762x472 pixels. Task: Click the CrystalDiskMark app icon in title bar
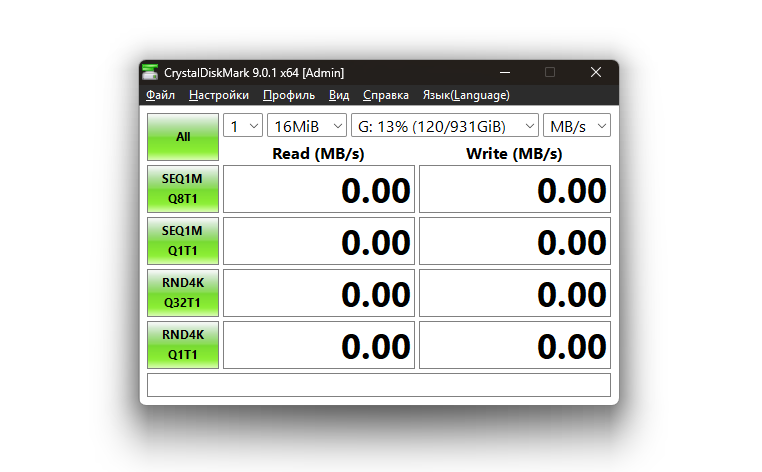151,72
